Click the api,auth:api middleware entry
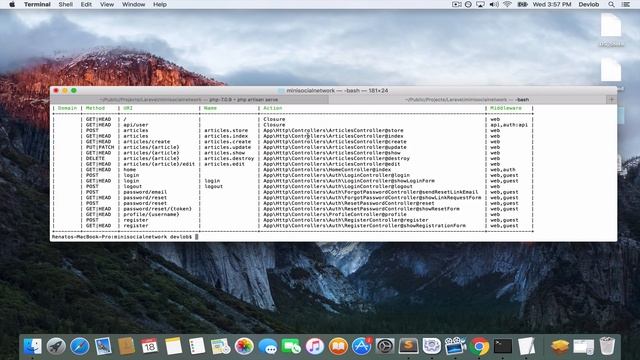This screenshot has height=360, width=640. (509, 125)
